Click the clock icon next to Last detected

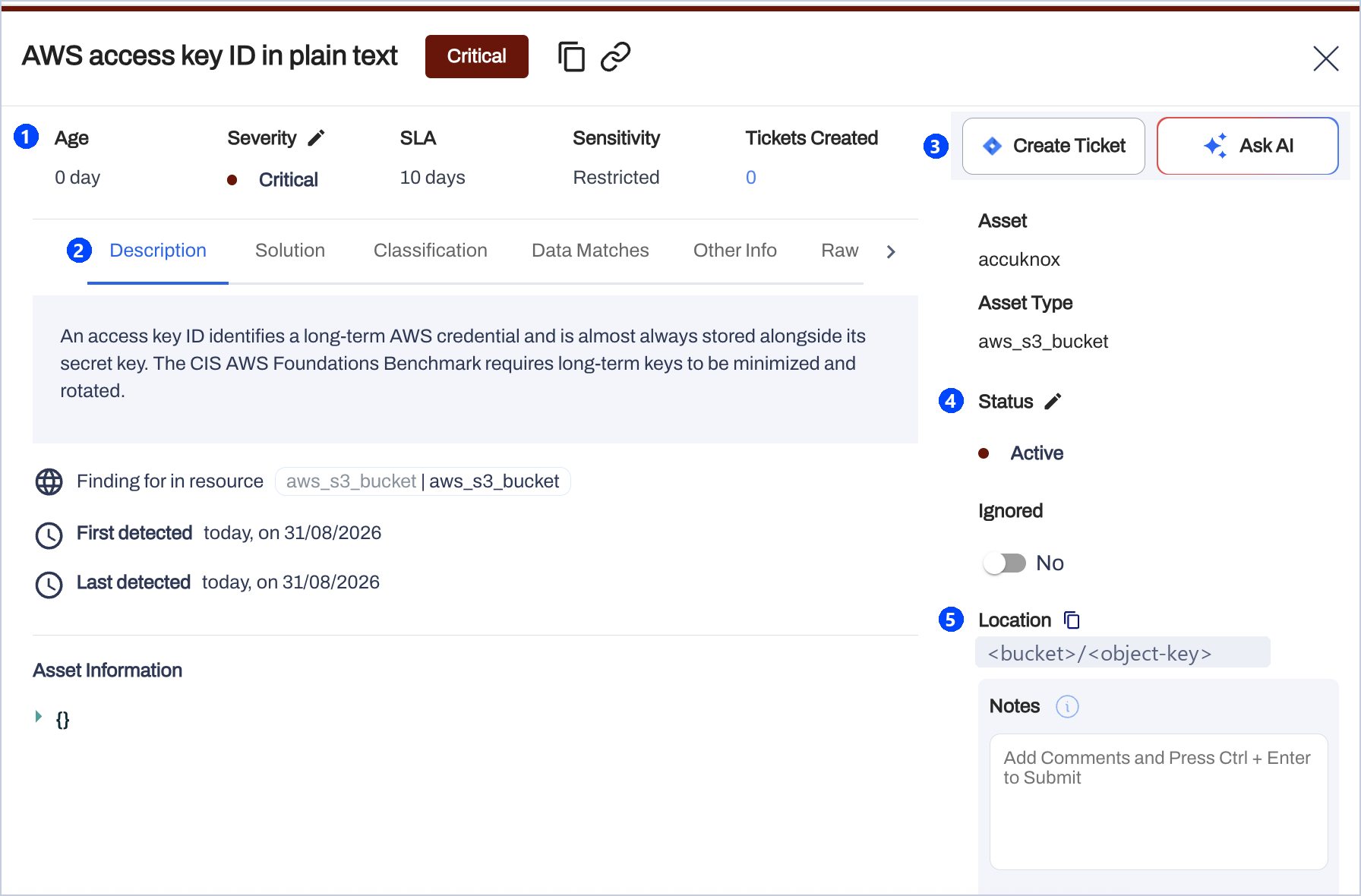[x=49, y=584]
